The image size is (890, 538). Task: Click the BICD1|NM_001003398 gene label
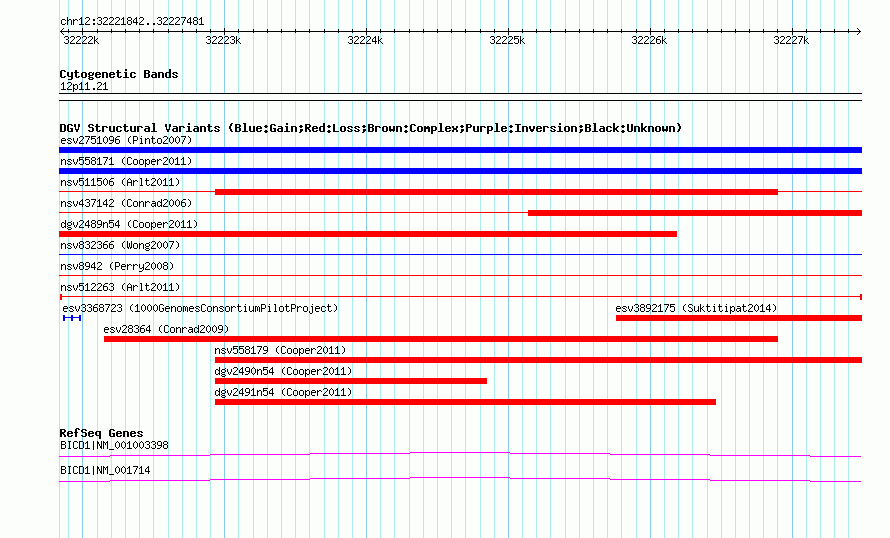pos(114,445)
